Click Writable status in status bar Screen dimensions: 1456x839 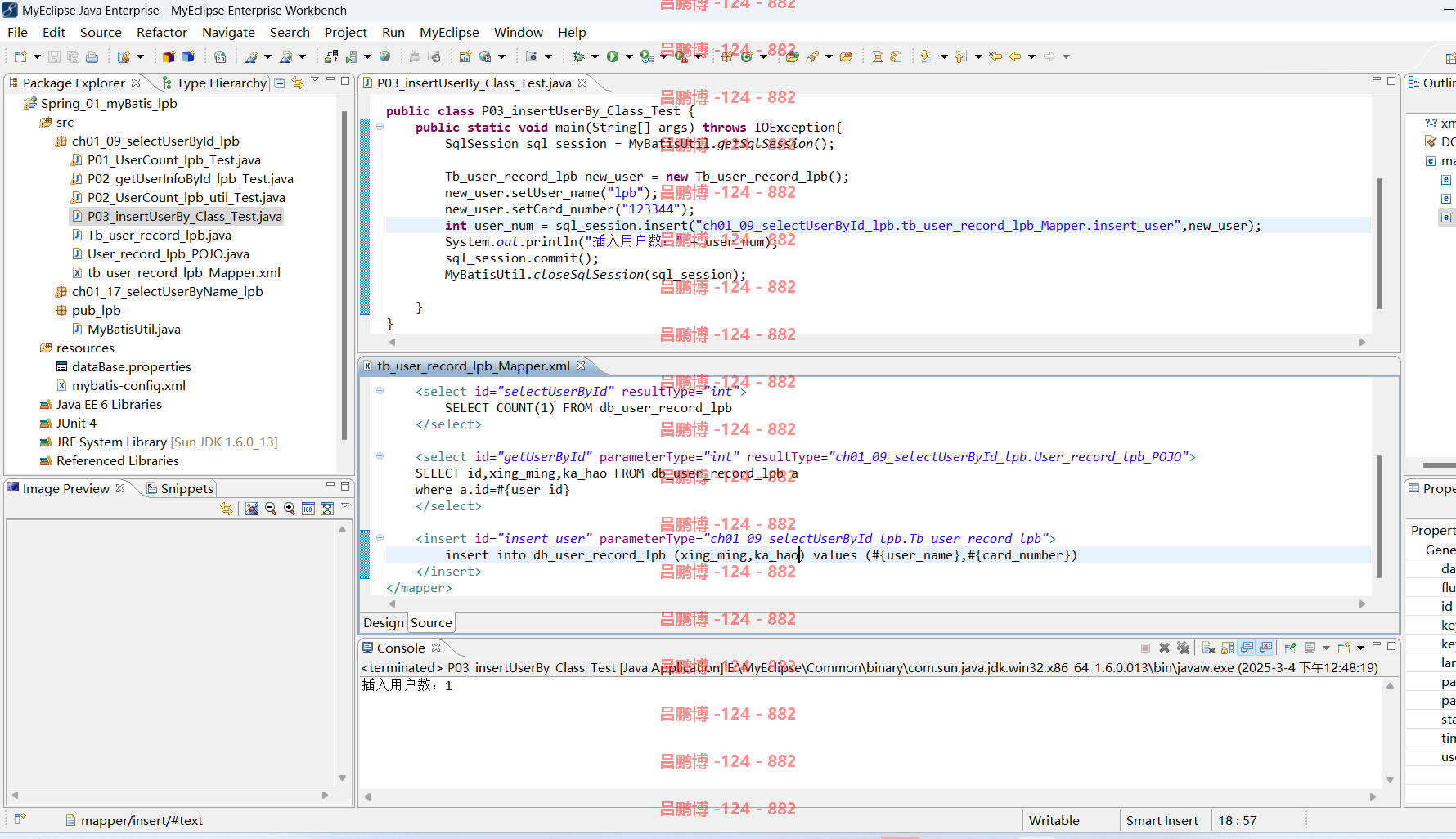click(x=1054, y=820)
